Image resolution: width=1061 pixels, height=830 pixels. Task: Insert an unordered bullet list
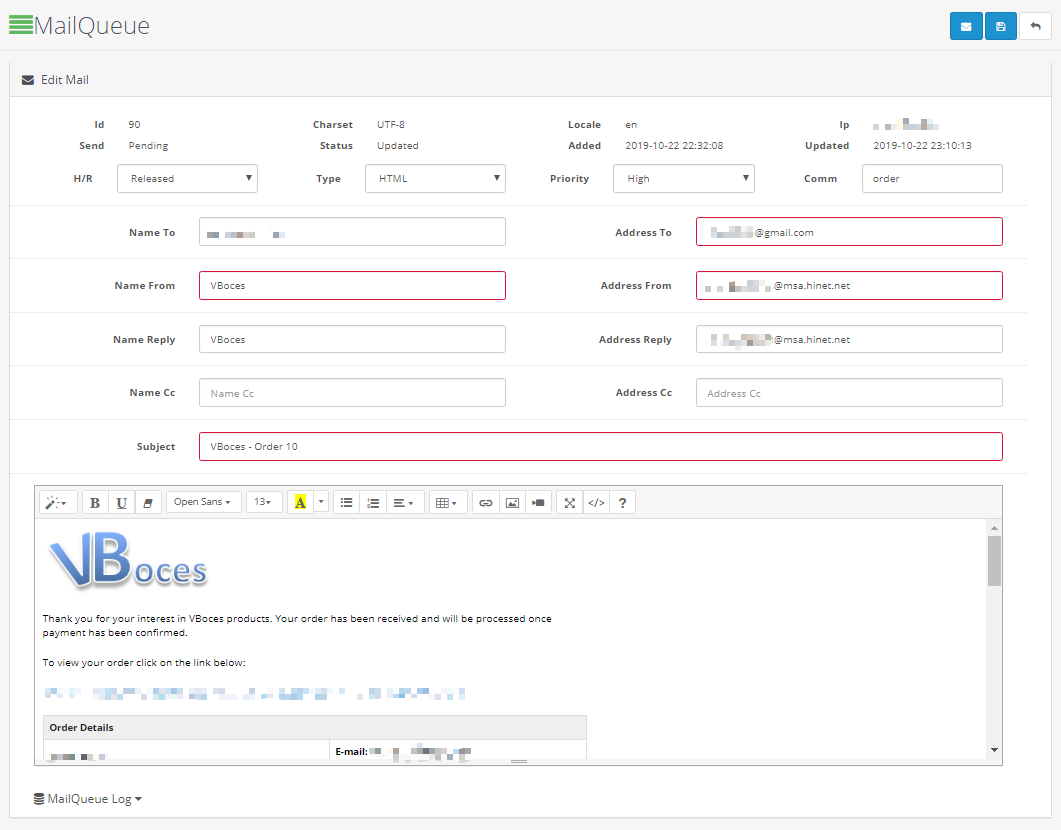pos(346,503)
